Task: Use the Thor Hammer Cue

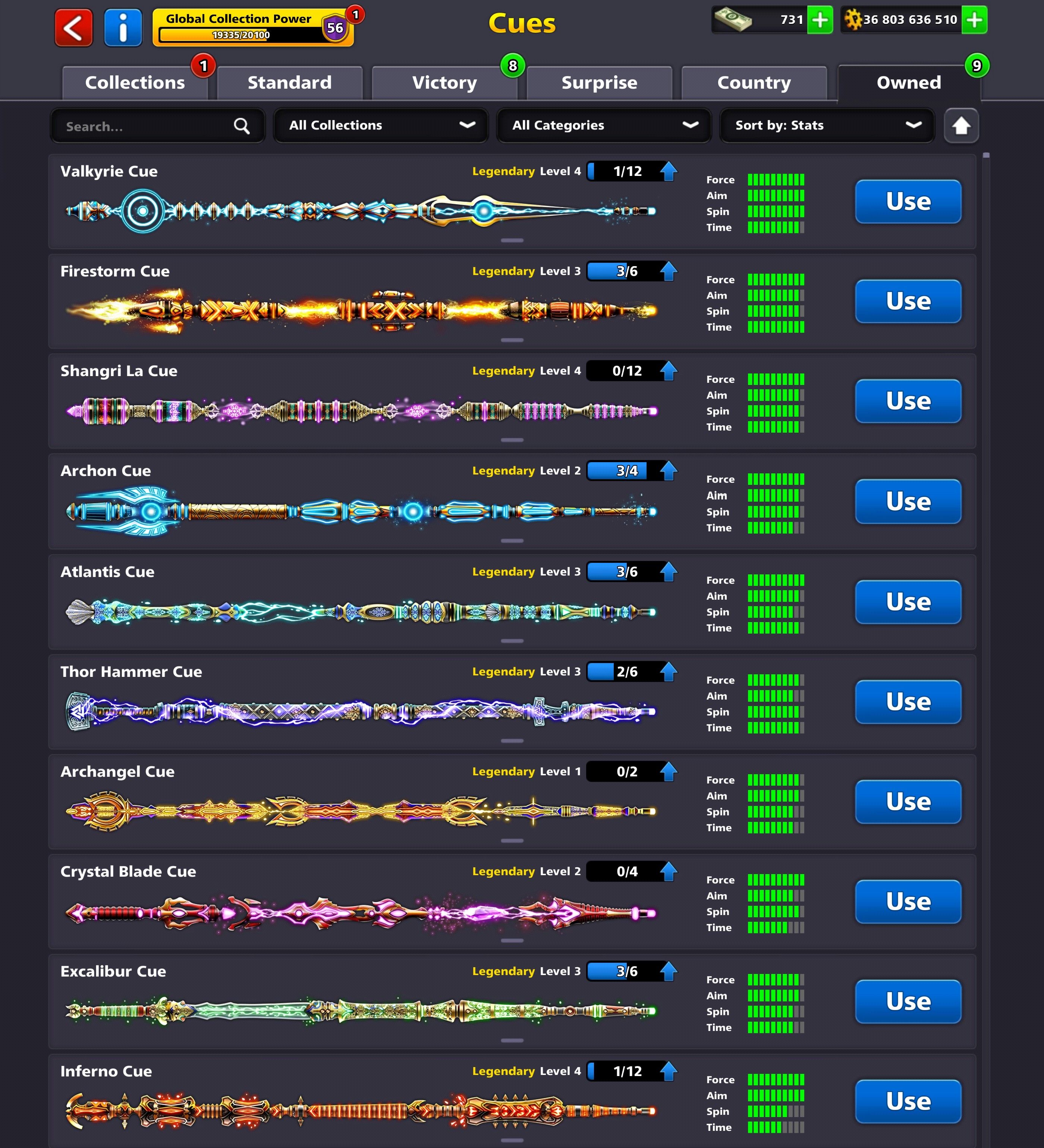Action: pos(908,701)
